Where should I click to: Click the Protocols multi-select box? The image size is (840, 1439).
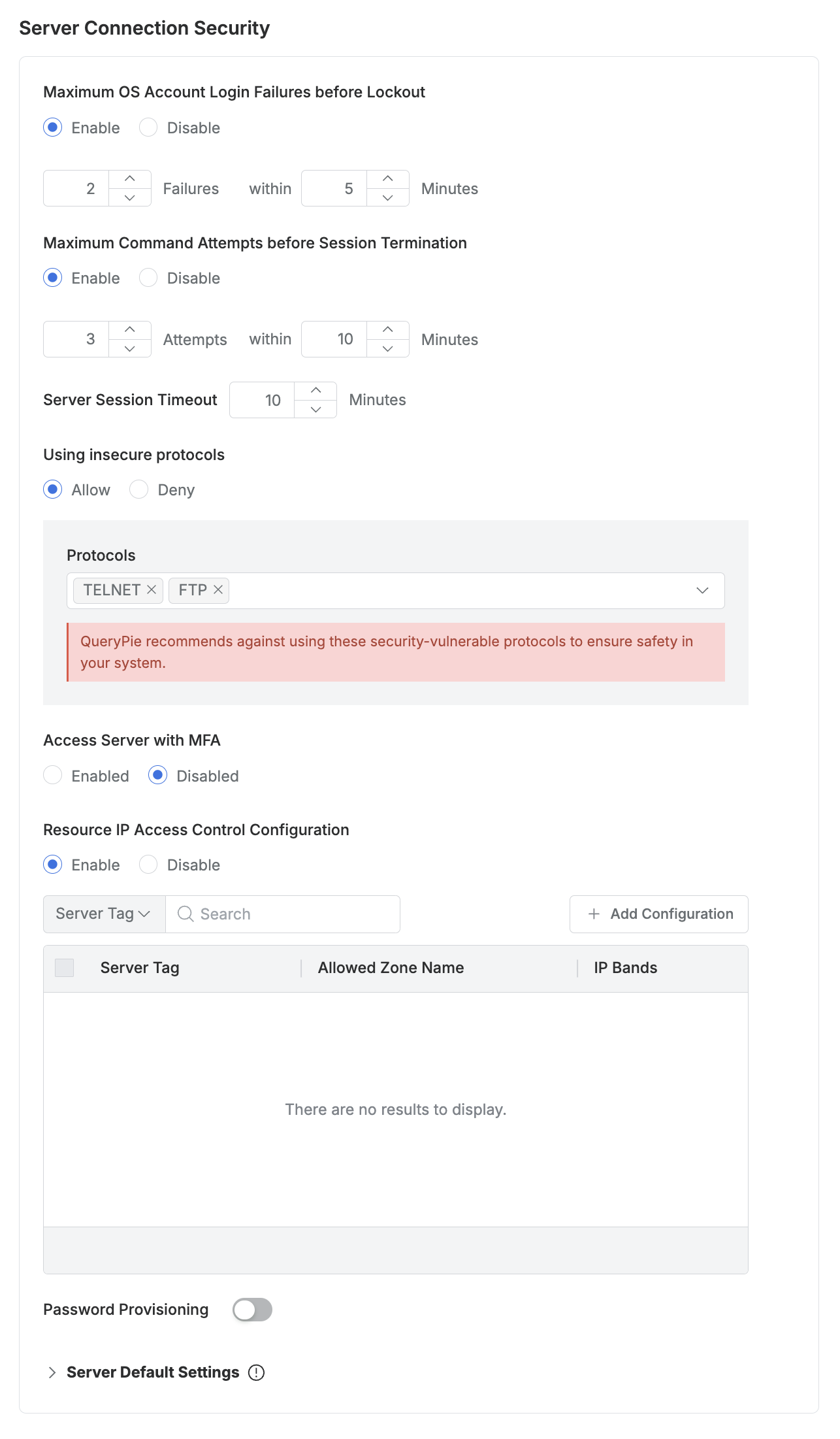396,591
